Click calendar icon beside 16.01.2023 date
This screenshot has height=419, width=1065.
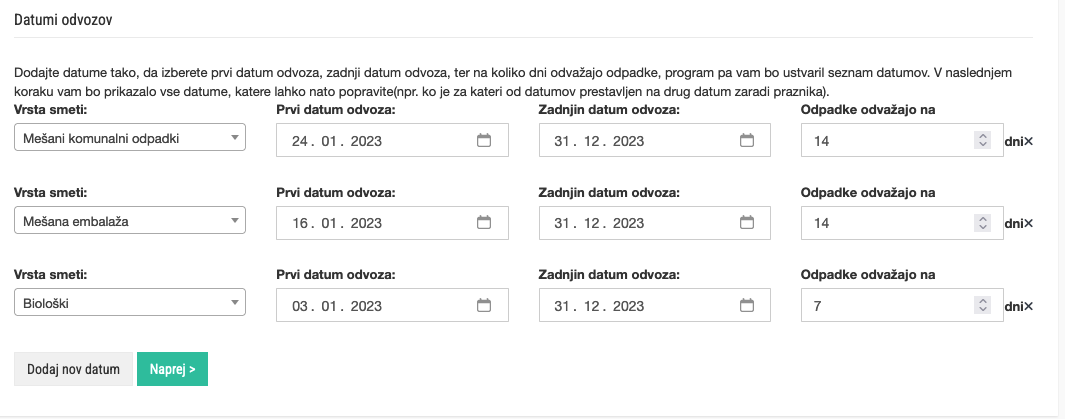click(x=484, y=223)
